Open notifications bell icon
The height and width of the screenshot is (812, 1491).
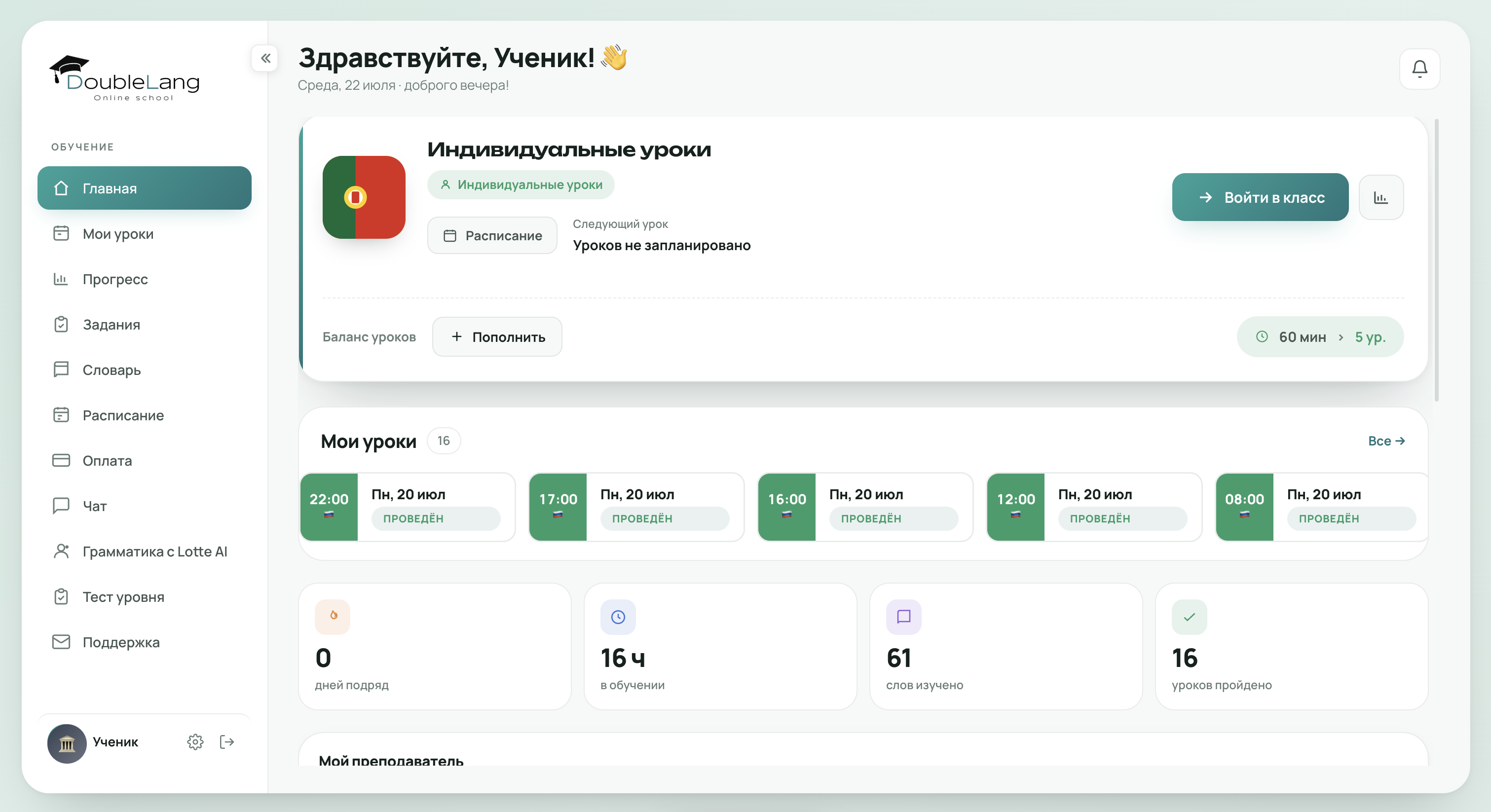coord(1419,69)
